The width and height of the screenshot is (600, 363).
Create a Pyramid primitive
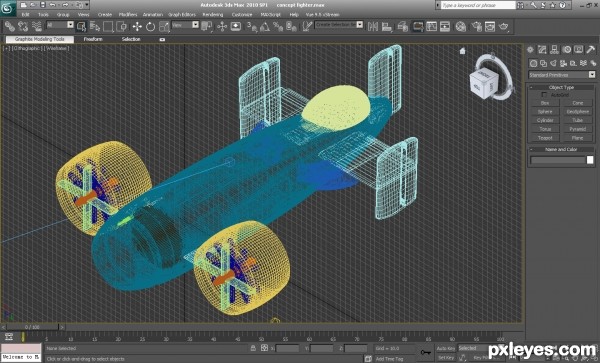[x=578, y=129]
